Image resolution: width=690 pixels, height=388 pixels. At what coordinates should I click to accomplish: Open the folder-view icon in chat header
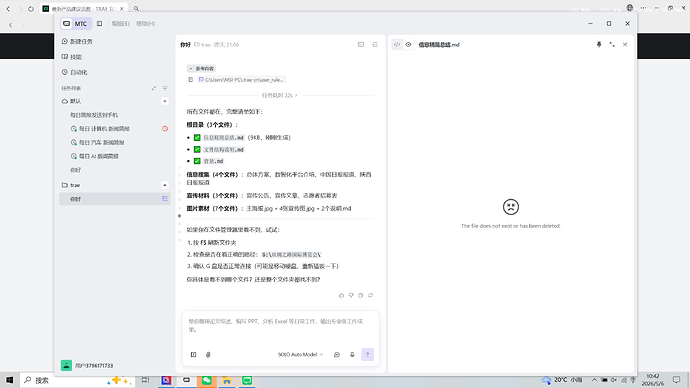[x=361, y=44]
